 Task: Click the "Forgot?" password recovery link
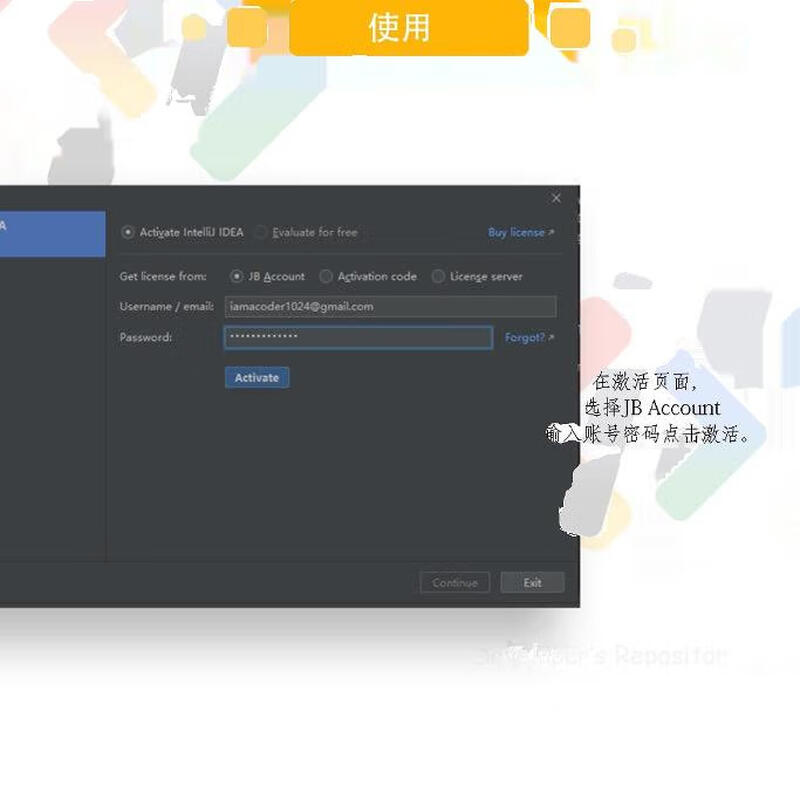(524, 338)
